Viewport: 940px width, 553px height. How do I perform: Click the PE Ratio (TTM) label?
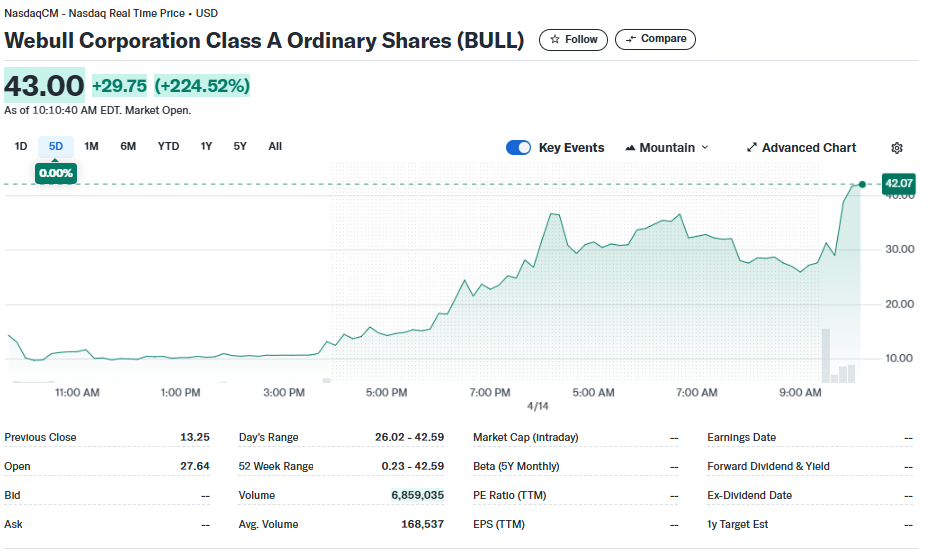pyautogui.click(x=510, y=495)
